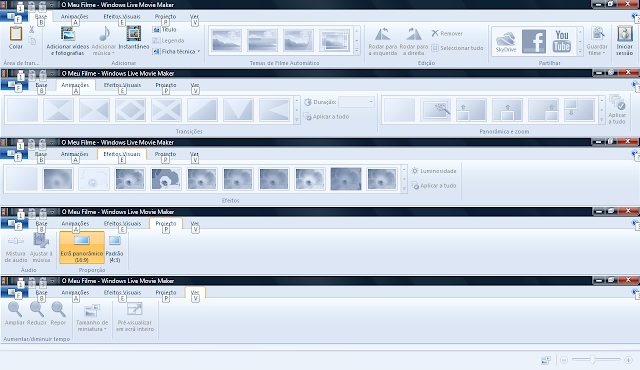Click Luminosidade brightness control
640x370 pixels.
(x=433, y=171)
